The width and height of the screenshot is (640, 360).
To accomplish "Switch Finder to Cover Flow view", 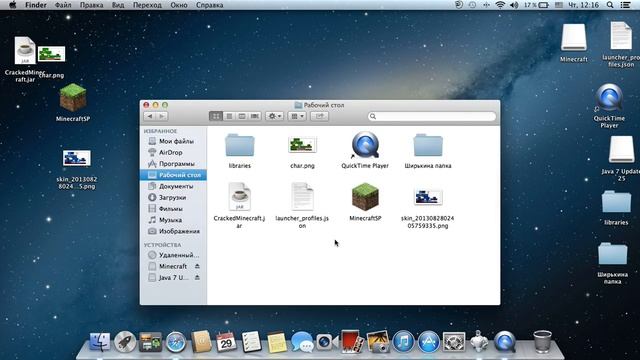I will pos(255,116).
